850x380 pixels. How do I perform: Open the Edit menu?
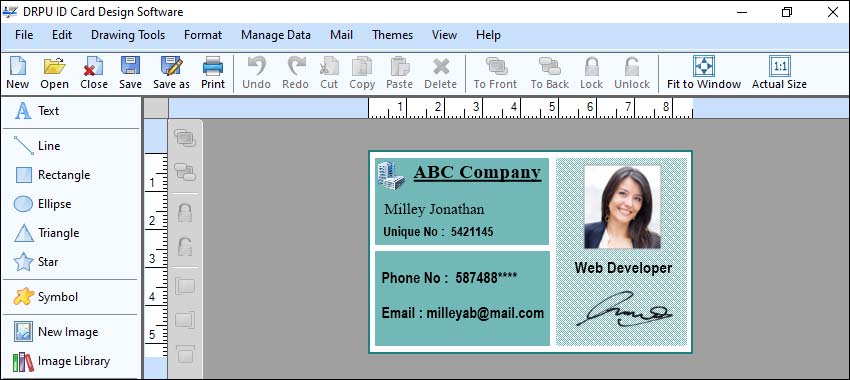pyautogui.click(x=62, y=35)
